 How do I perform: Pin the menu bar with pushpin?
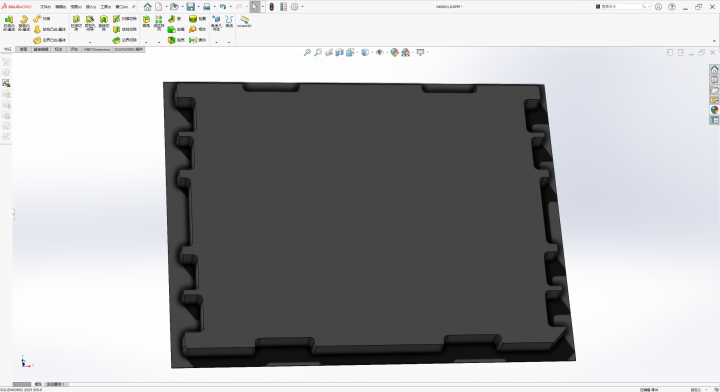pos(134,7)
